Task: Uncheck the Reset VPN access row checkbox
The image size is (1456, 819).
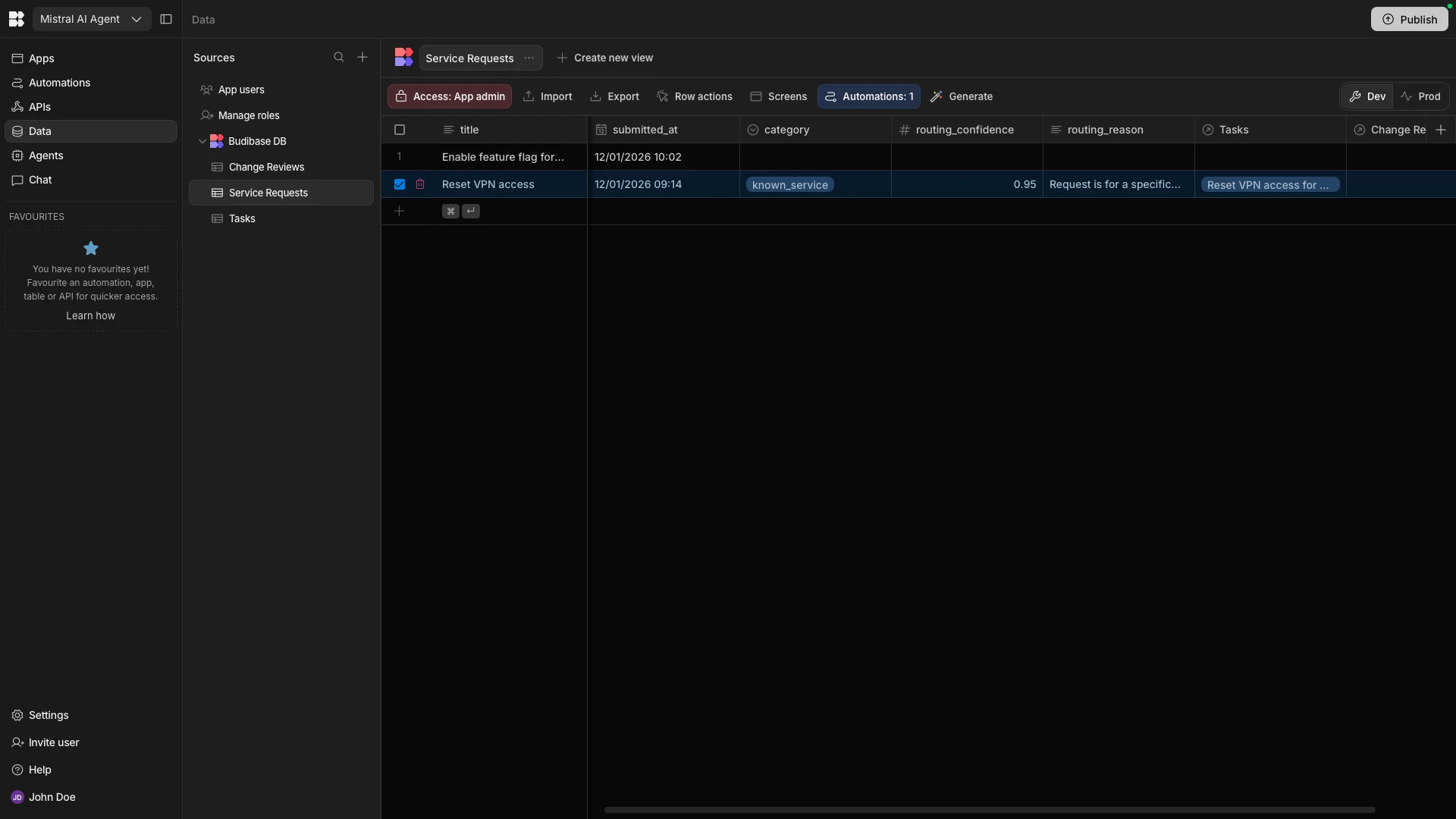Action: click(x=400, y=184)
